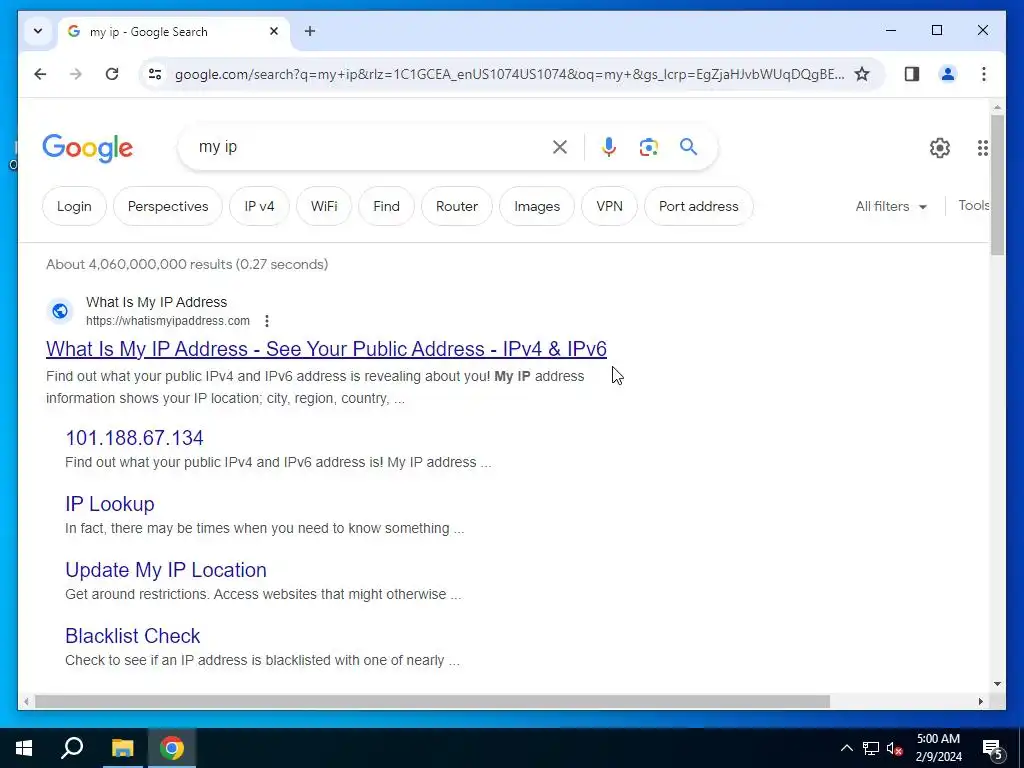
Task: Reload the Google search page
Action: pyautogui.click(x=112, y=74)
